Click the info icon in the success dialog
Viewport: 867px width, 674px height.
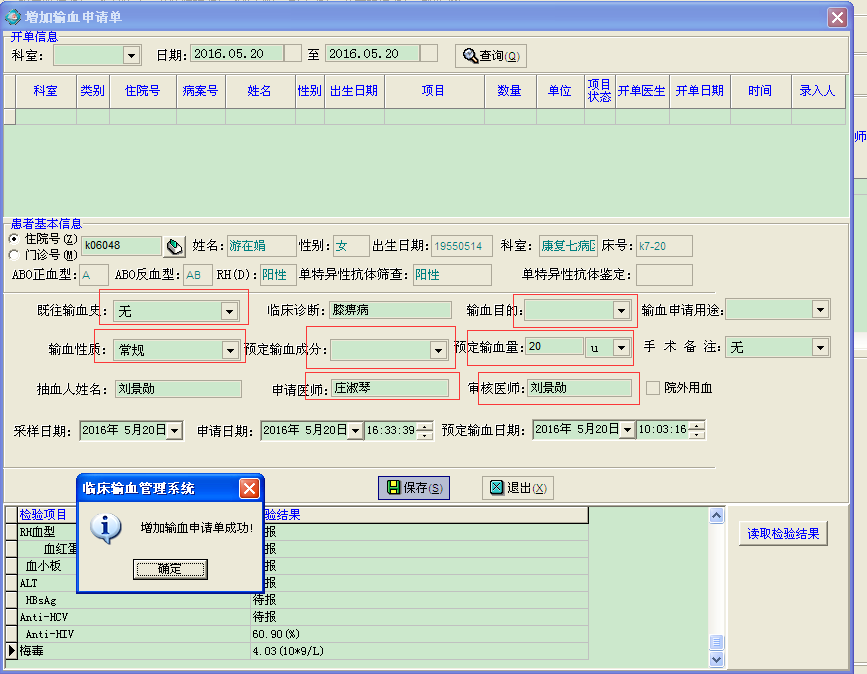pyautogui.click(x=106, y=528)
